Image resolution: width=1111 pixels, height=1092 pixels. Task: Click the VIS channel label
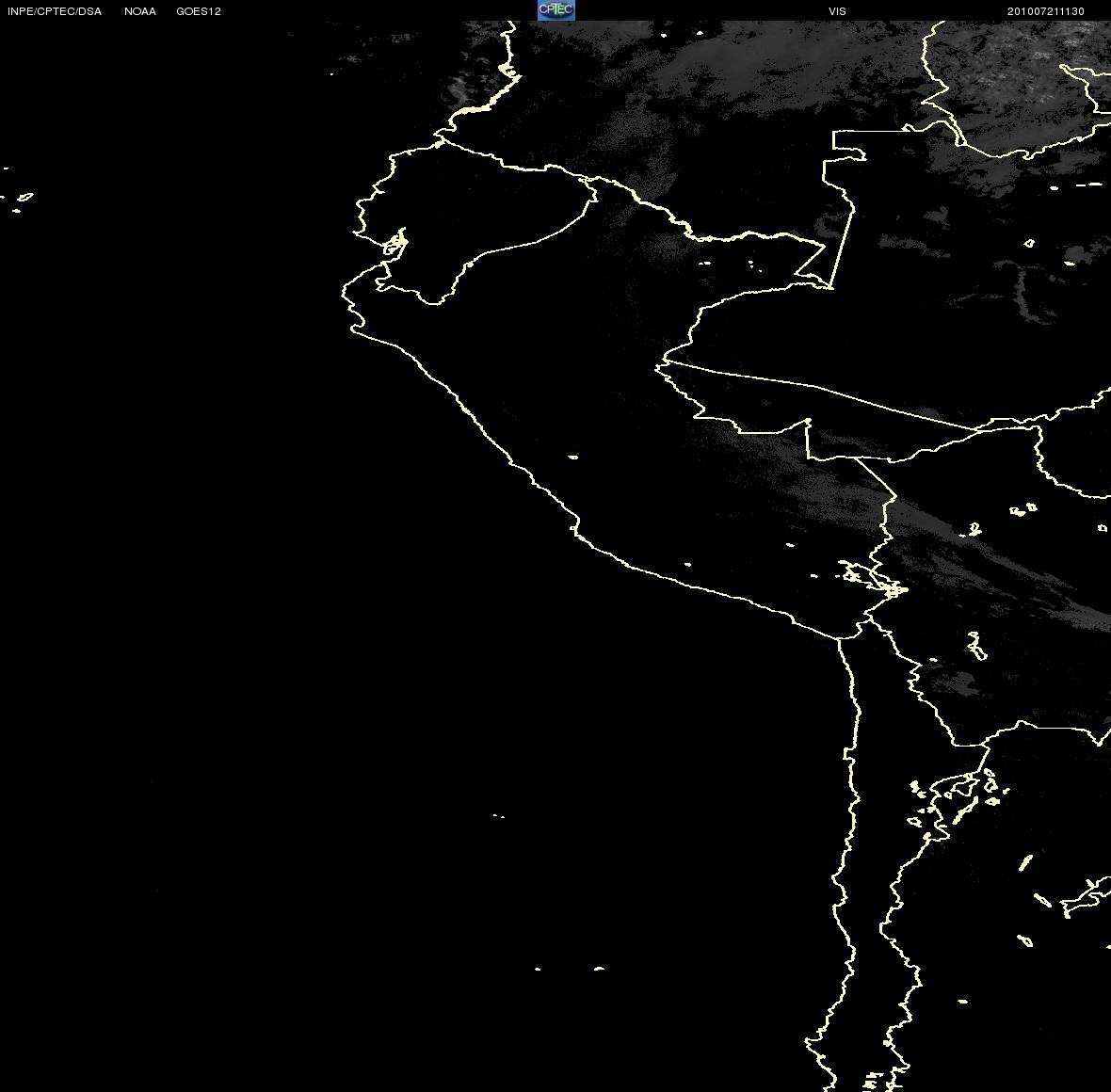click(838, 11)
